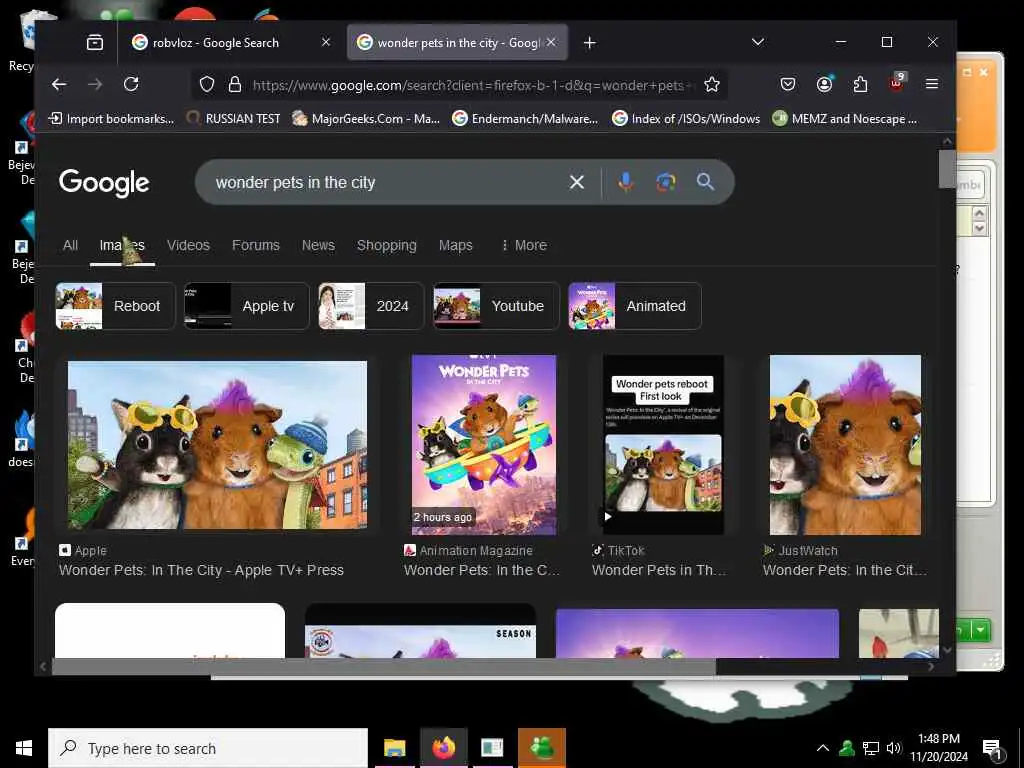
Task: Open Firefox View tab list icon
Action: (x=95, y=42)
